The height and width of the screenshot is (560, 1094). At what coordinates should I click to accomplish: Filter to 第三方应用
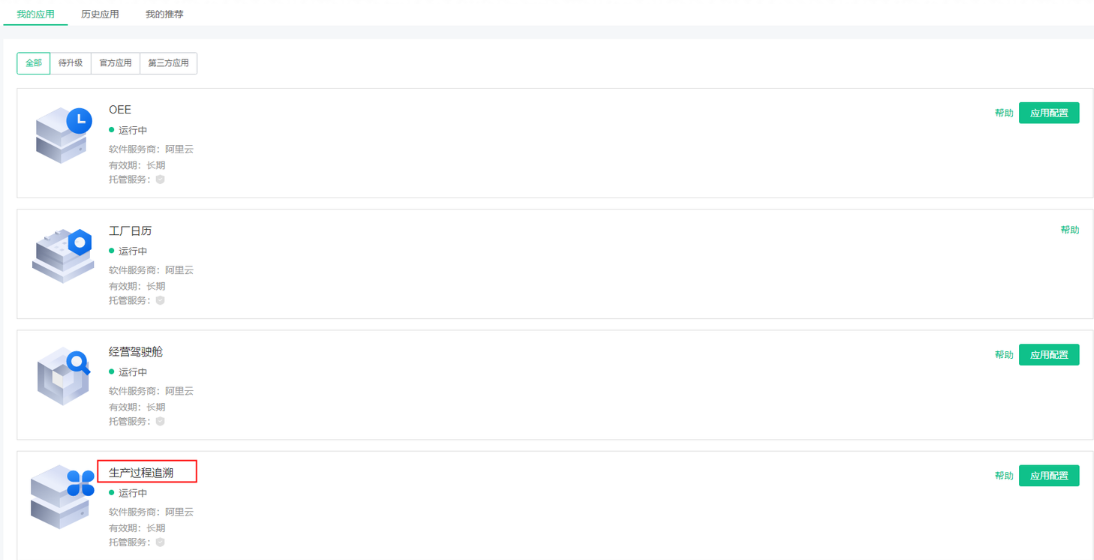click(168, 63)
